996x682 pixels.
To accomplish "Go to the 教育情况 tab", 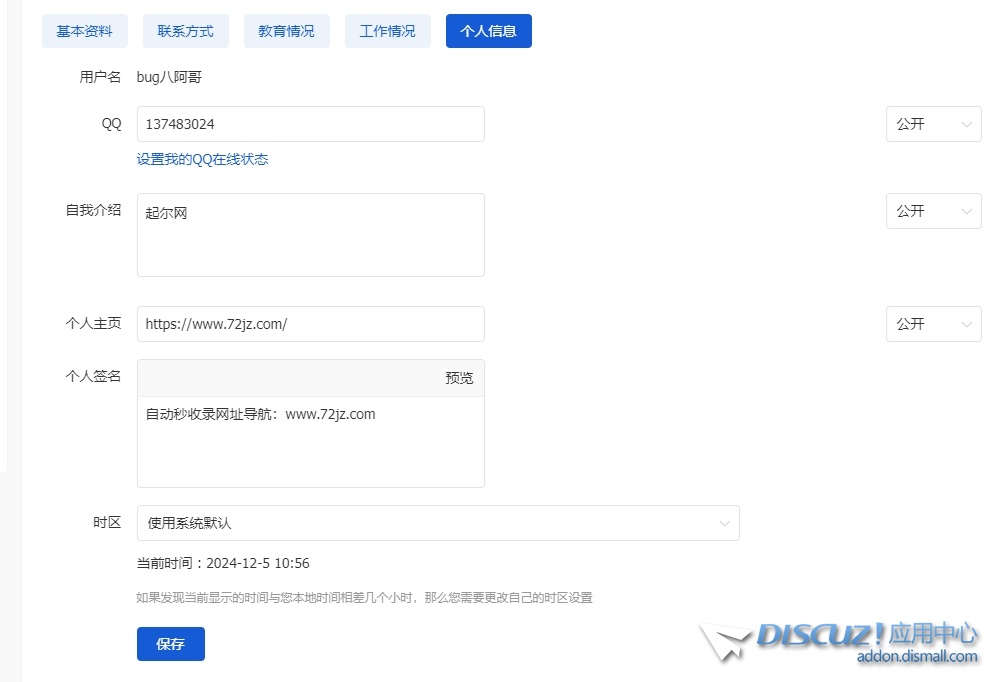I will tap(286, 31).
